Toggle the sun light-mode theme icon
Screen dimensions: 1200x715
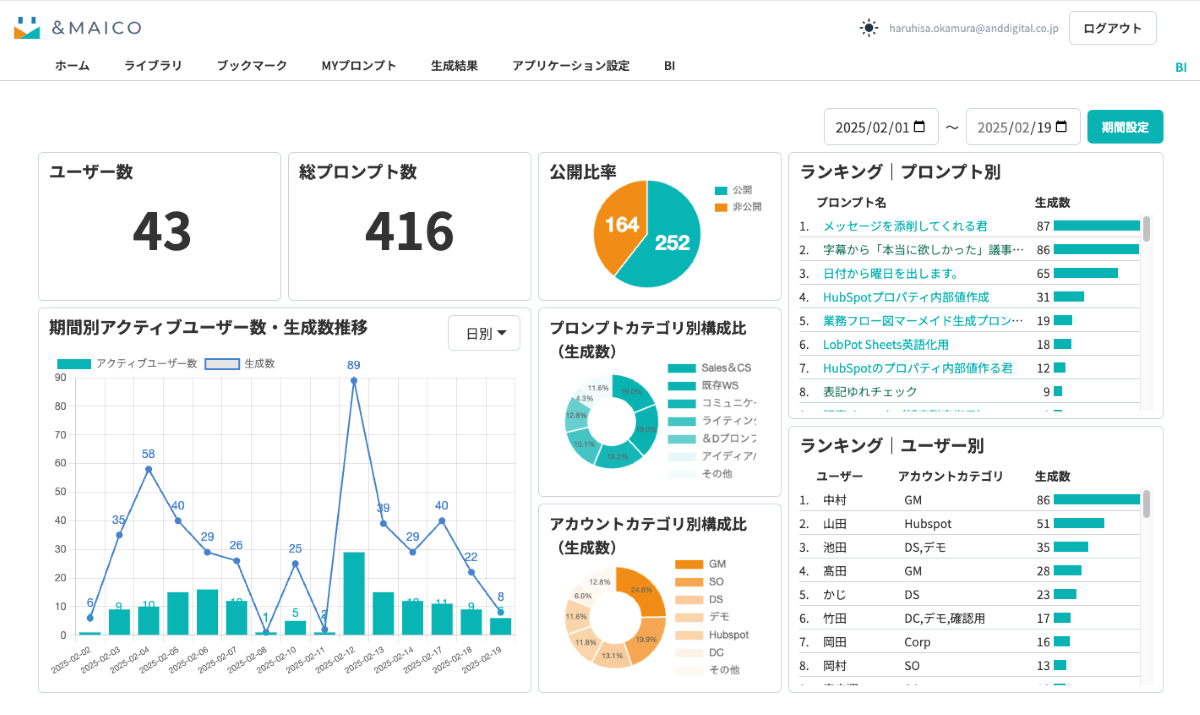click(869, 28)
